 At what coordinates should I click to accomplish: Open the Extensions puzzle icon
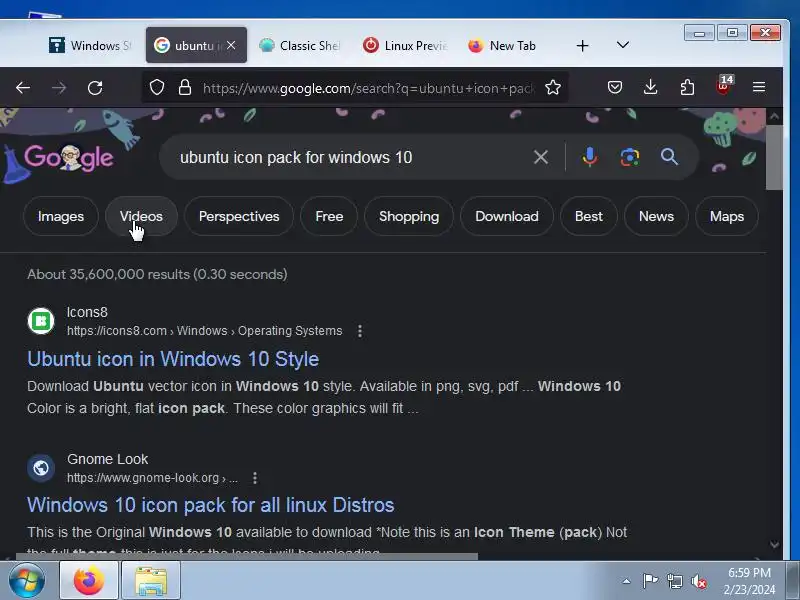(687, 88)
